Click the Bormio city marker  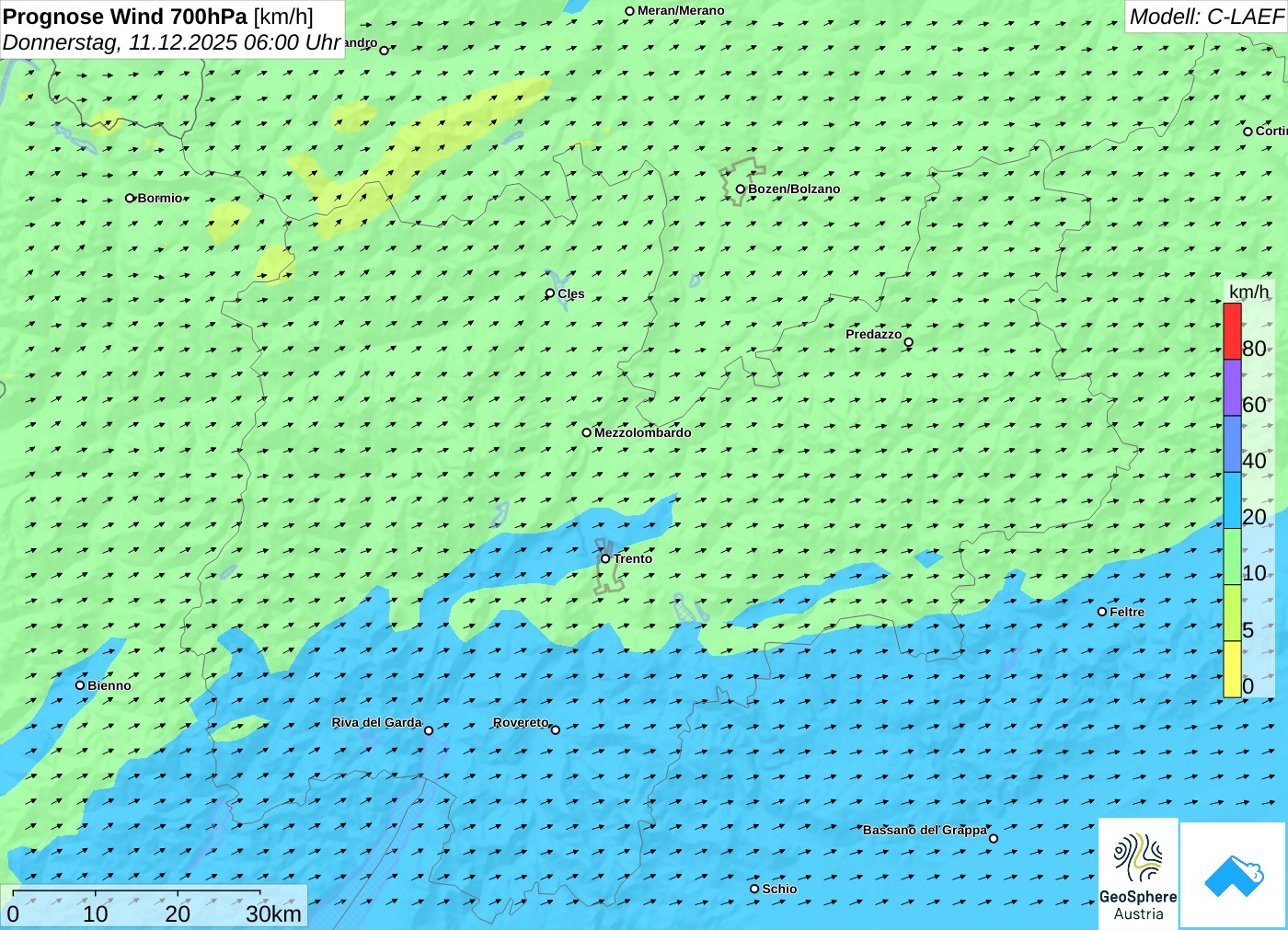[x=131, y=198]
